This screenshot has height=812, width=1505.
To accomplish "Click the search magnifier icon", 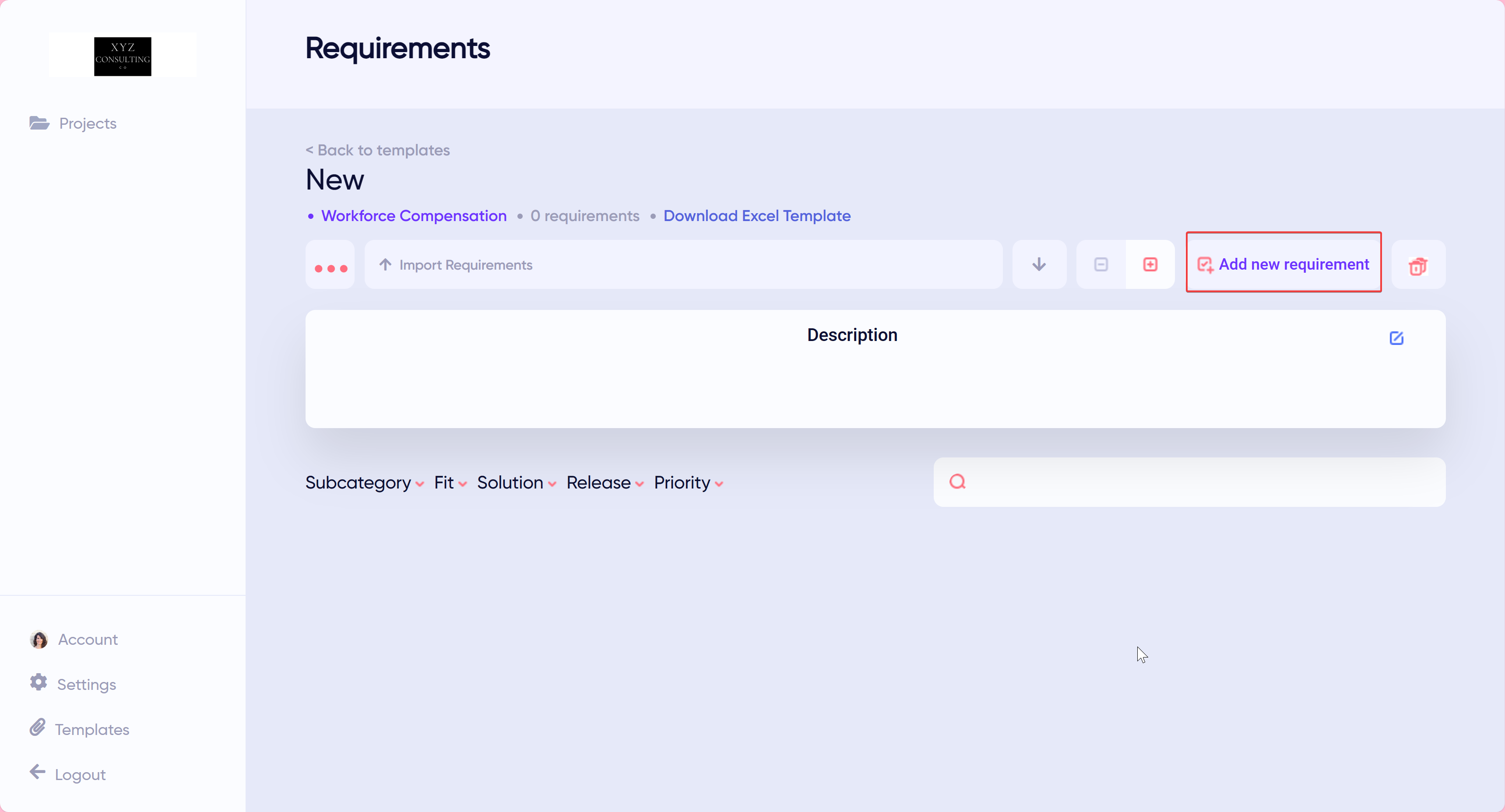I will coord(957,482).
